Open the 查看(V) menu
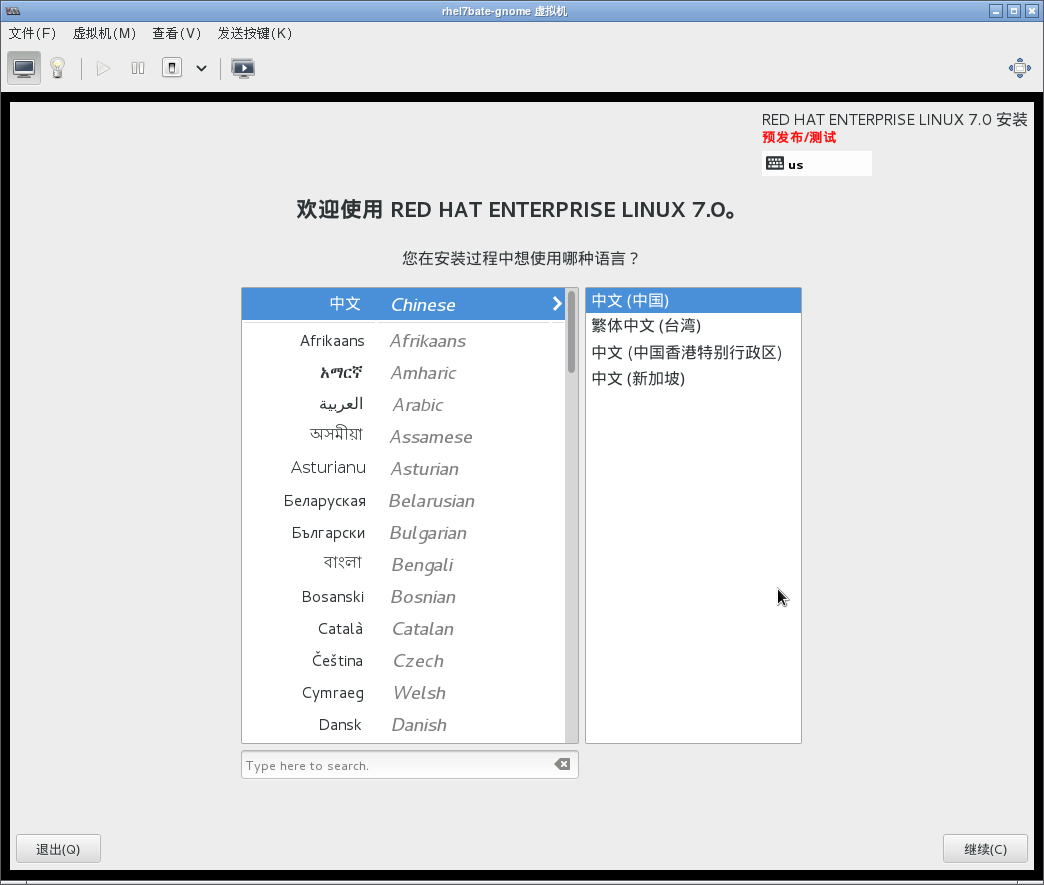 pyautogui.click(x=176, y=33)
